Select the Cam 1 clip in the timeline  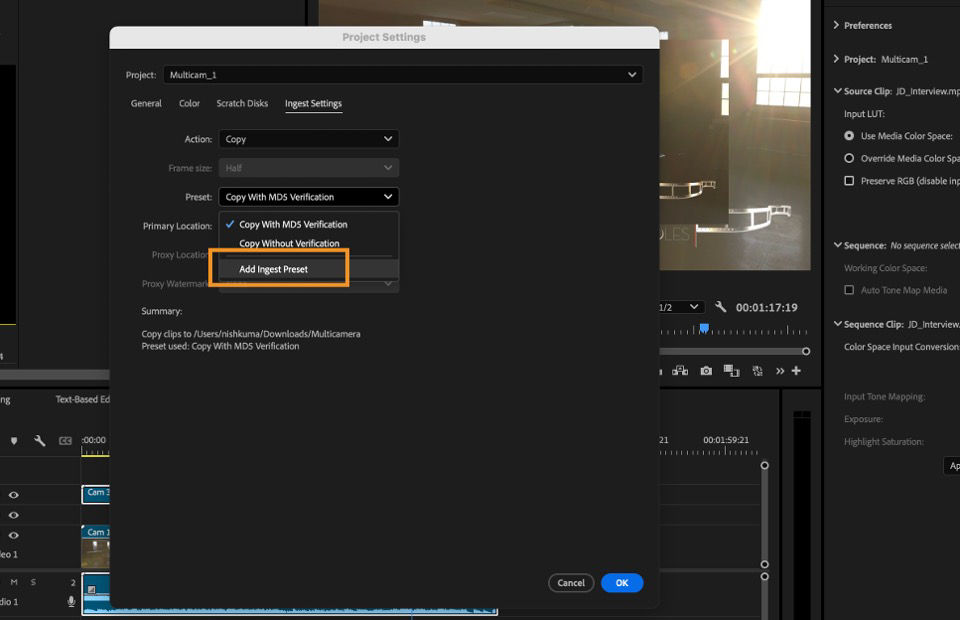click(97, 546)
